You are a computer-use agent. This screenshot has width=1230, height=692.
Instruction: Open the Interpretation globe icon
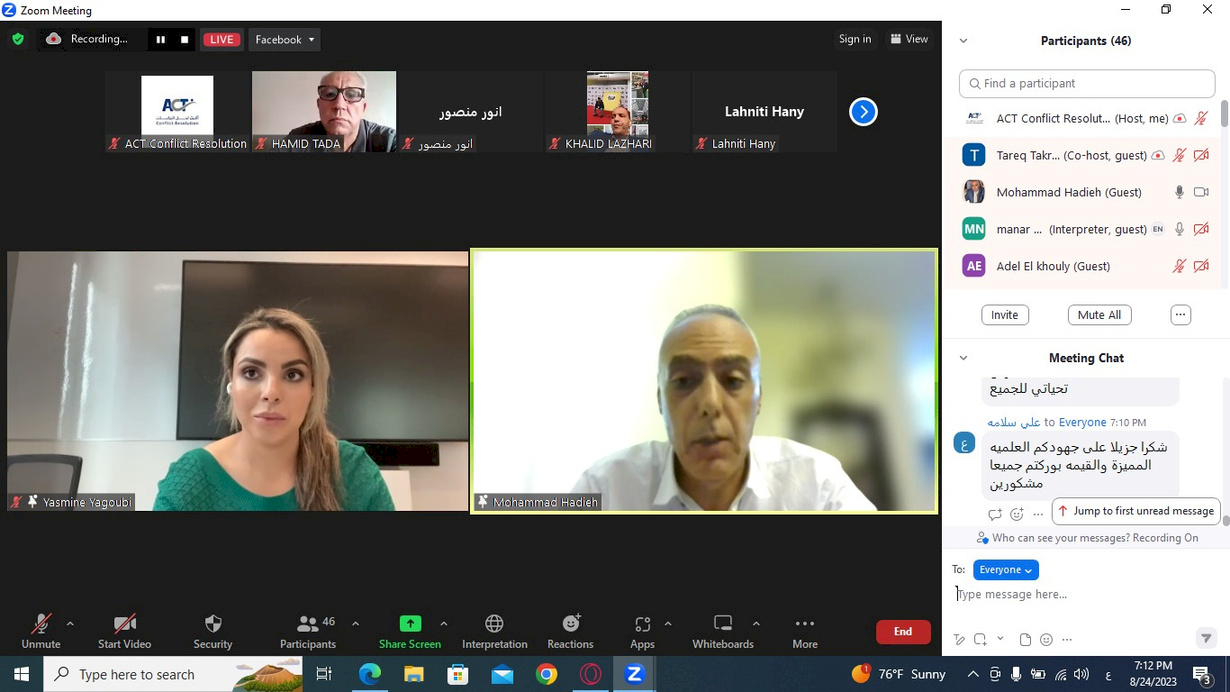click(494, 630)
